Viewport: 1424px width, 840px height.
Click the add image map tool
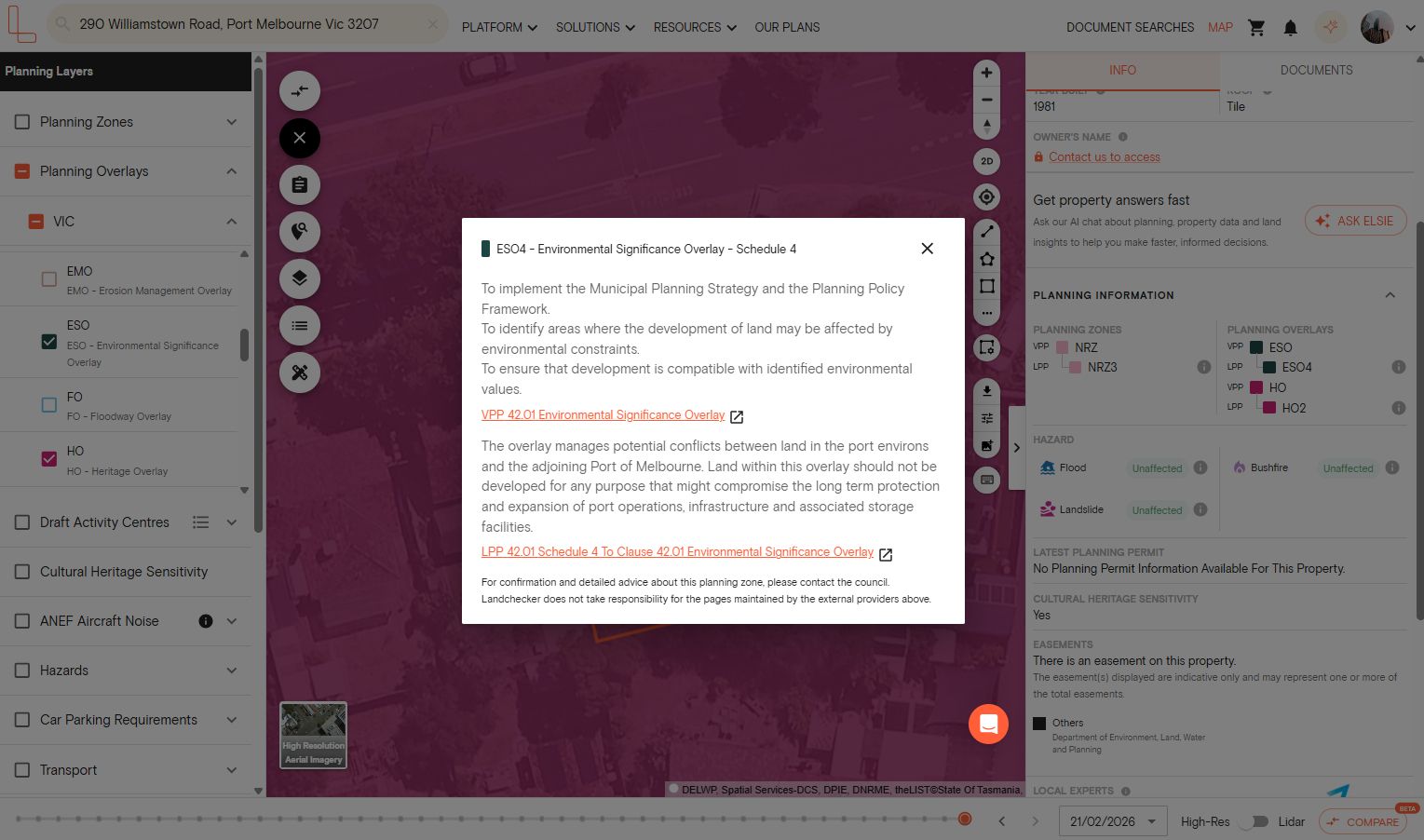tap(987, 446)
